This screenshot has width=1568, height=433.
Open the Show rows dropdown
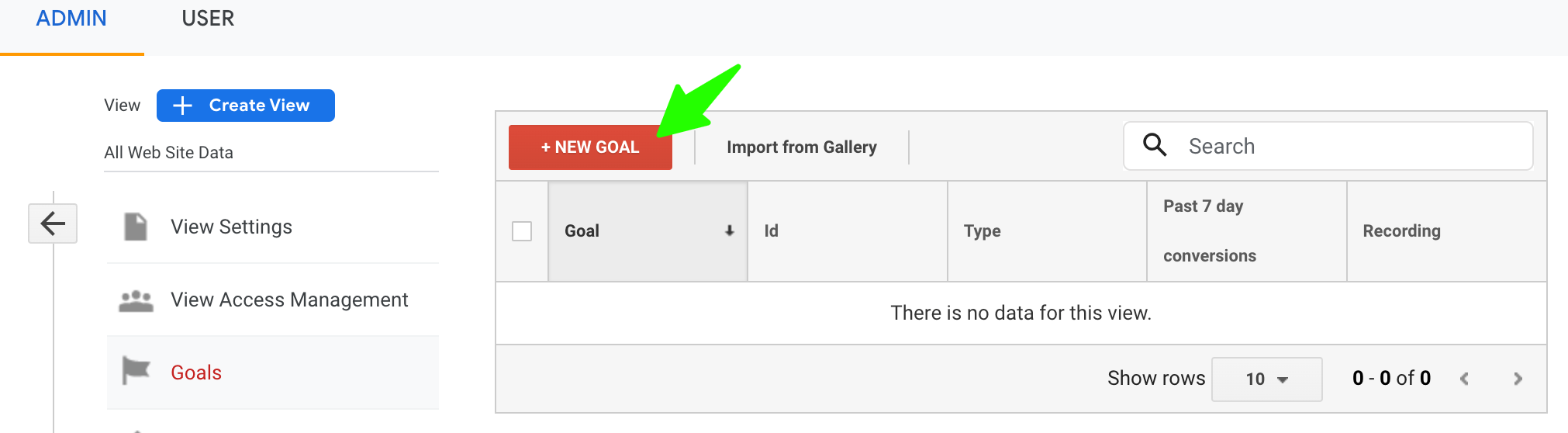[x=1266, y=379]
